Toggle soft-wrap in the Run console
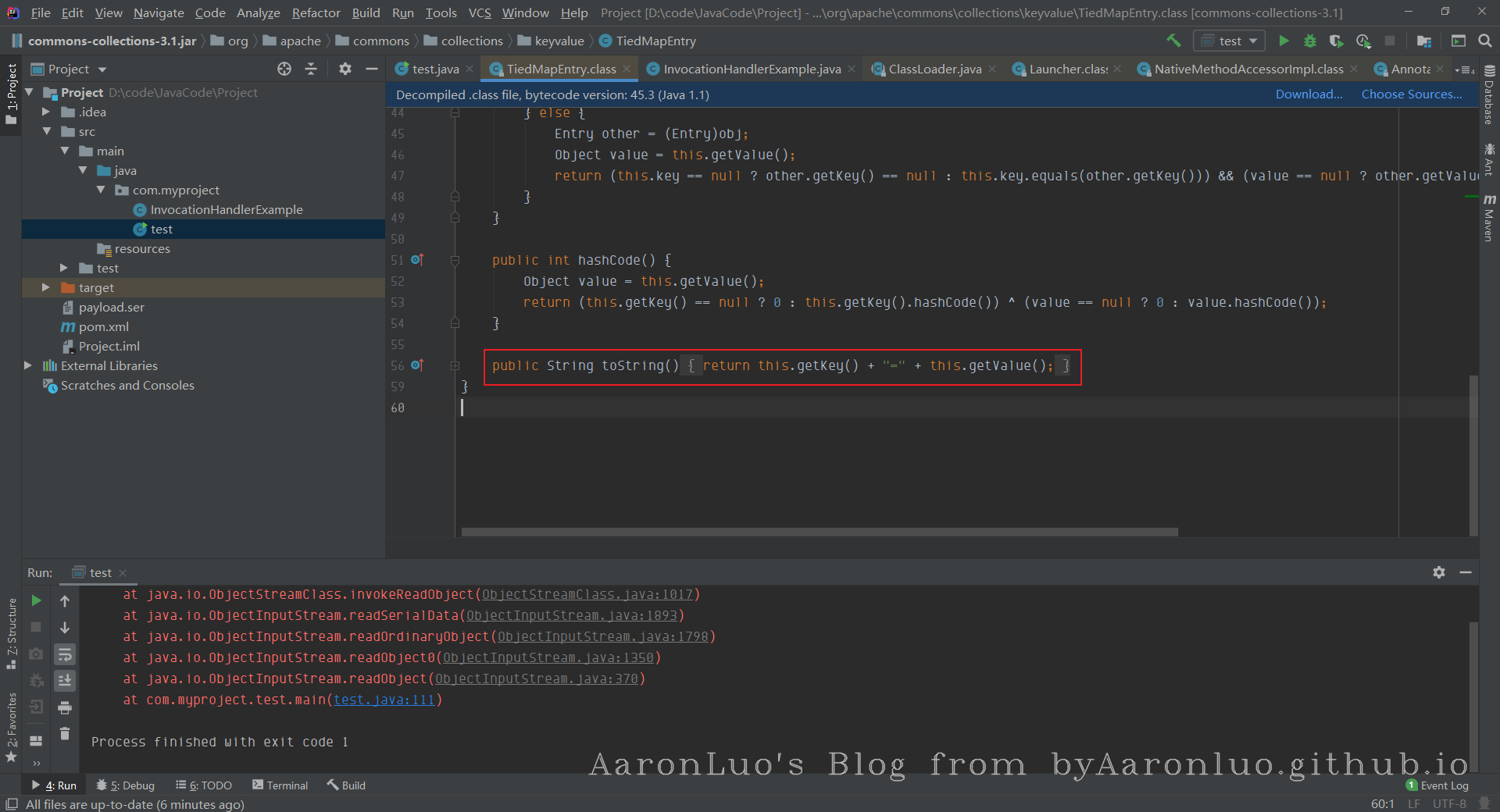1500x812 pixels. pyautogui.click(x=65, y=654)
